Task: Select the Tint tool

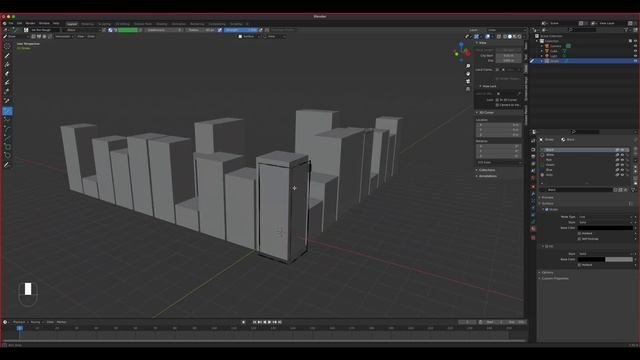Action: point(7,83)
